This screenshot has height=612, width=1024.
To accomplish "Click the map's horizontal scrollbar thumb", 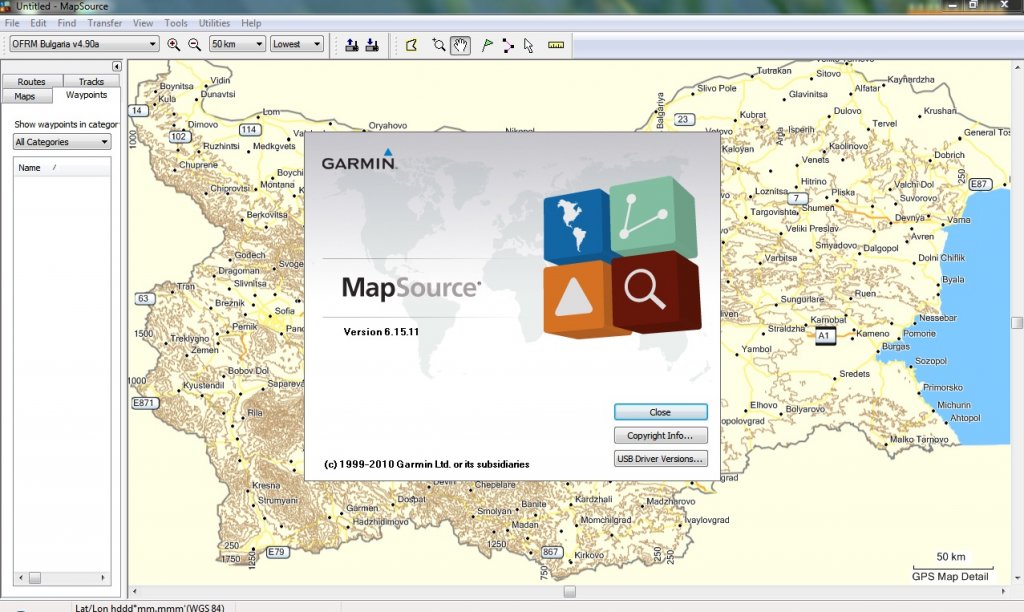I will pyautogui.click(x=569, y=592).
